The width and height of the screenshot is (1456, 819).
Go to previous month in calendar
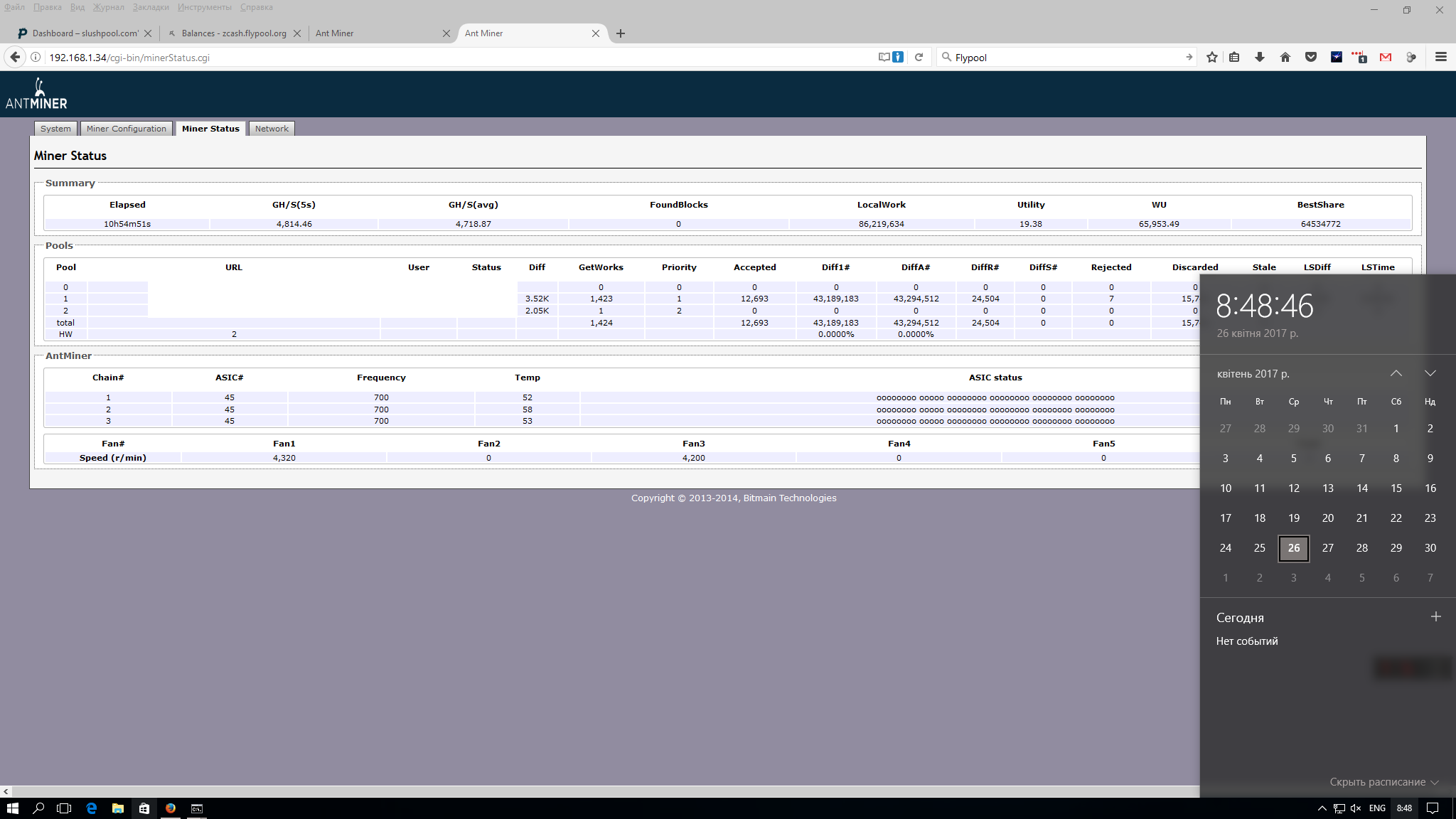[x=1396, y=373]
